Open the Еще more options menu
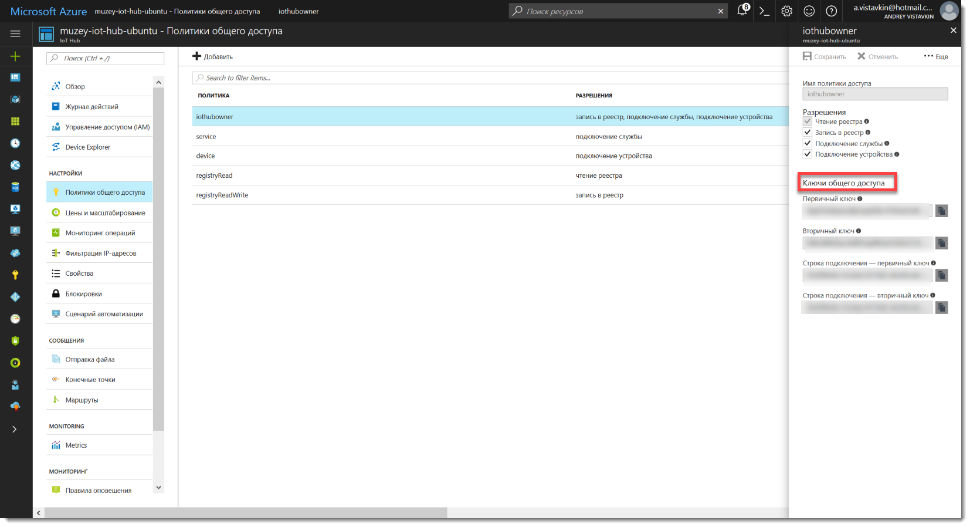 pyautogui.click(x=936, y=56)
